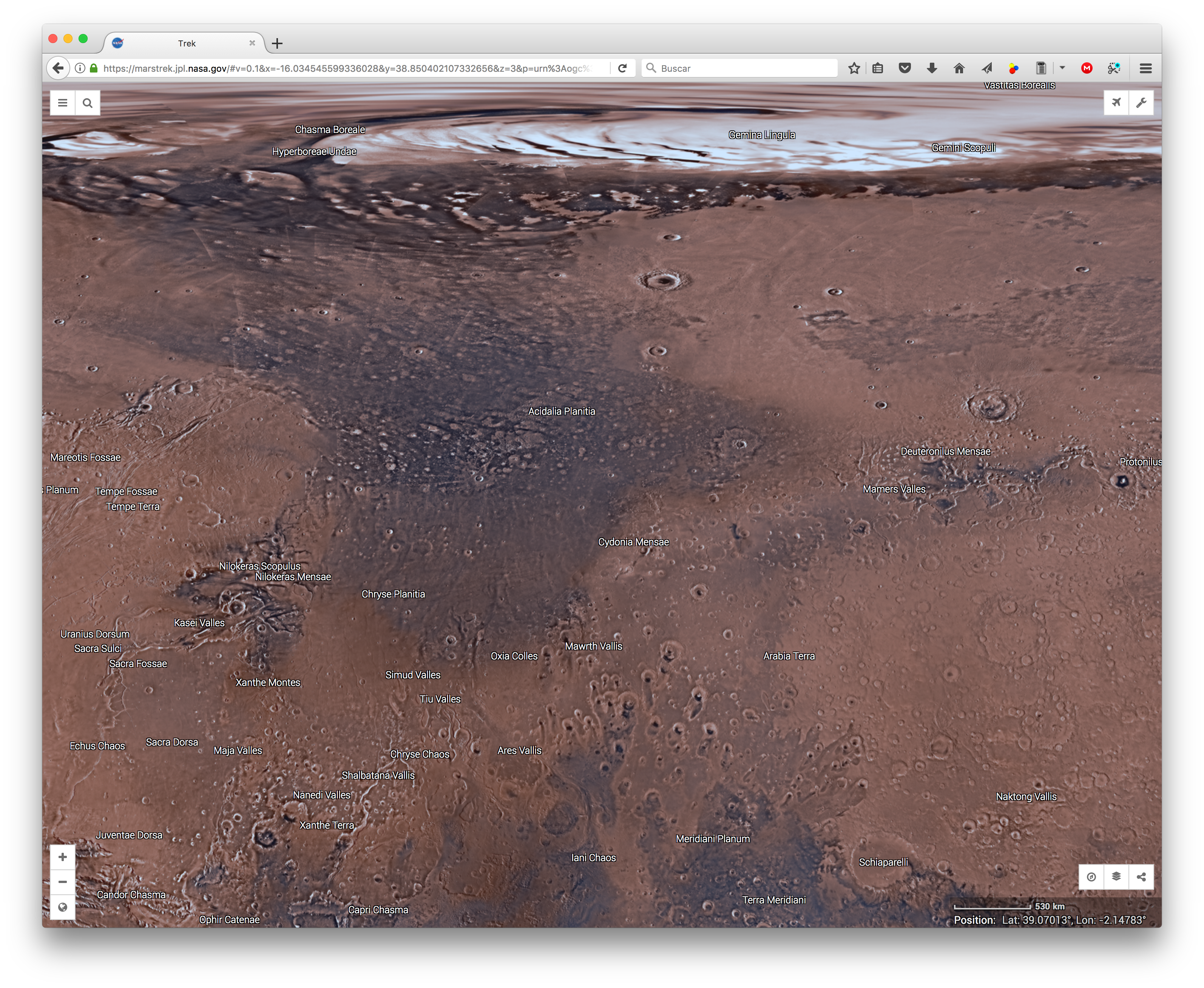Show the bookmarks library list

coord(878,68)
